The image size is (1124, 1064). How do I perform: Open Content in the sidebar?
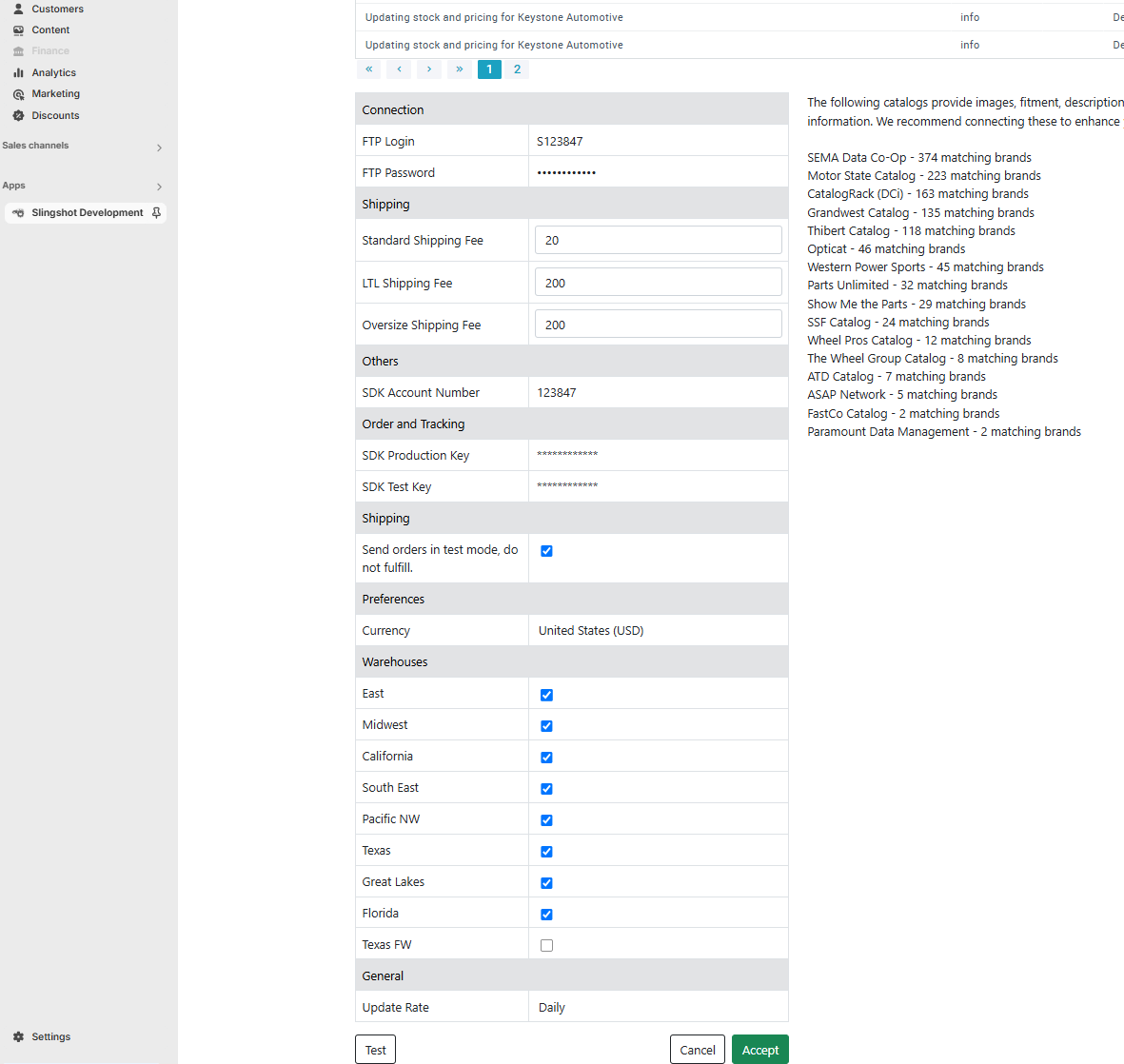pos(50,30)
